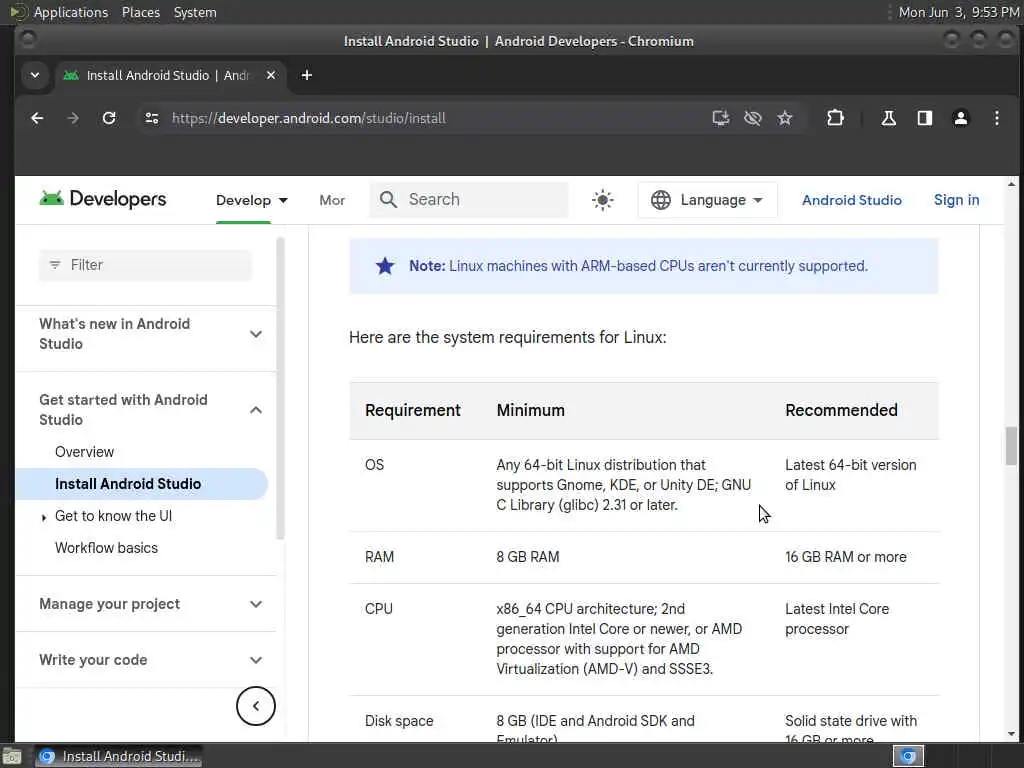Expand Get to know the UI
The width and height of the screenshot is (1024, 768).
point(43,517)
